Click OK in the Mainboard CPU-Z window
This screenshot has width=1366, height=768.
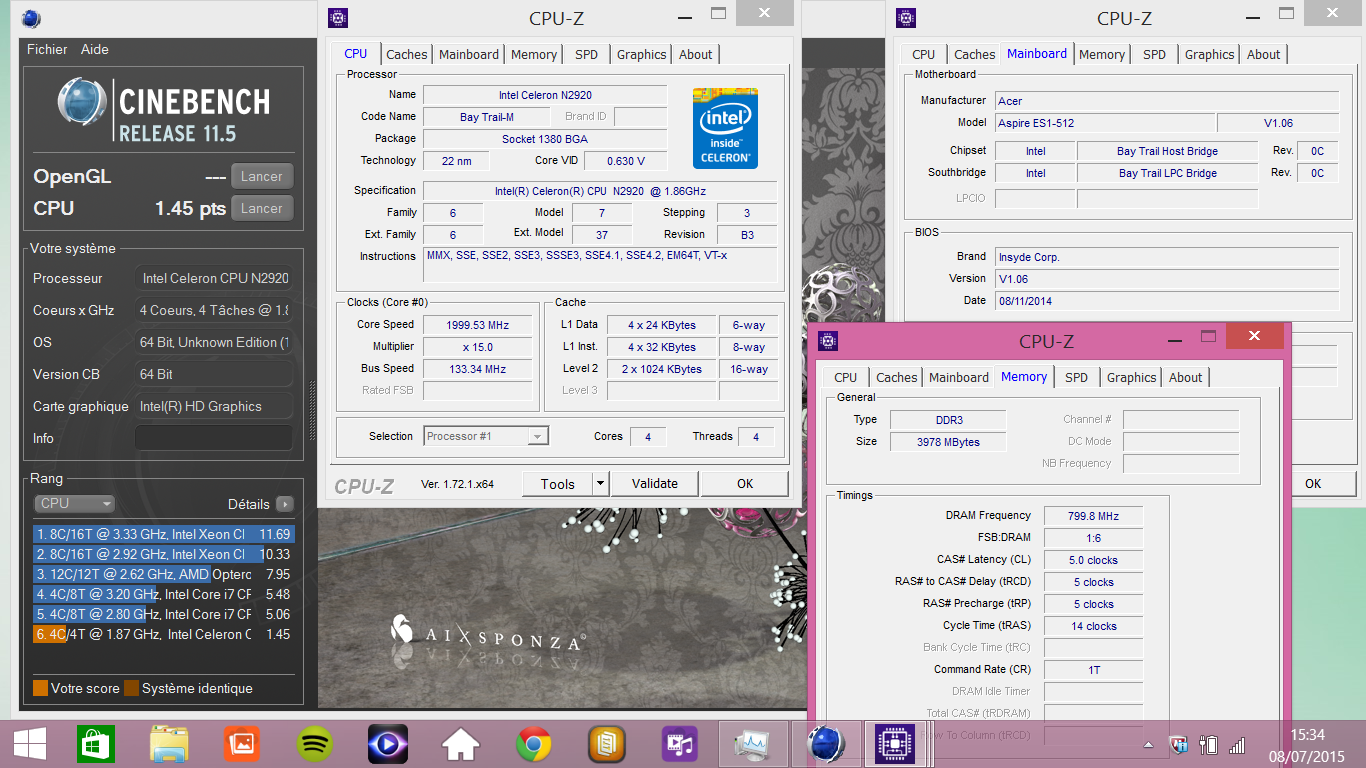[1313, 484]
